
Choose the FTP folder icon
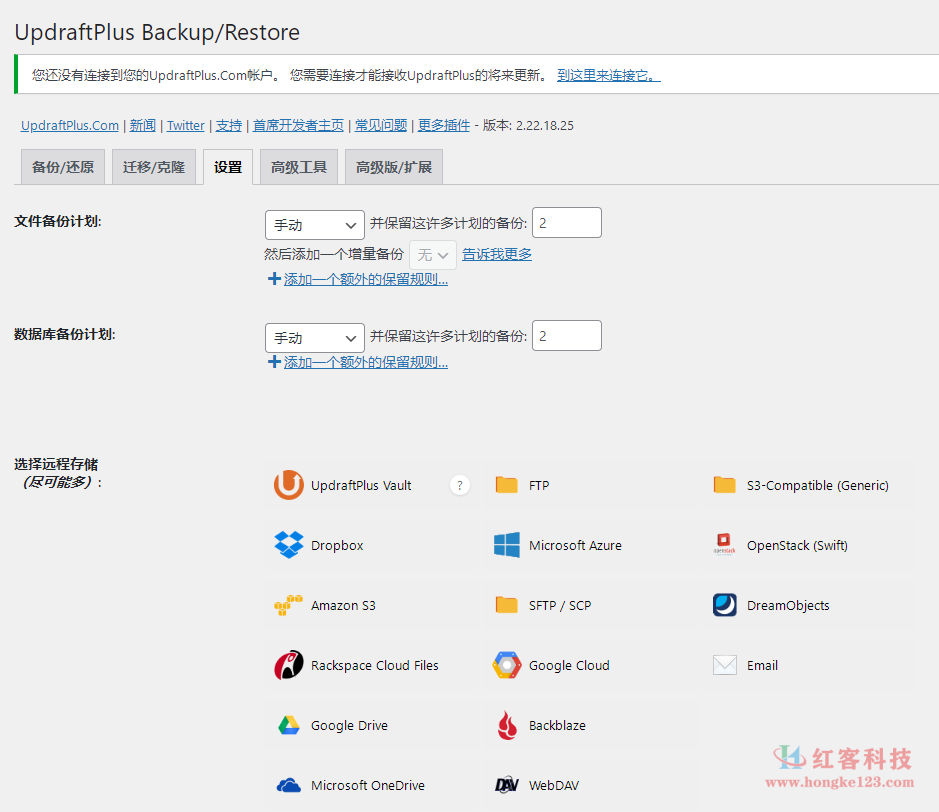click(x=507, y=485)
